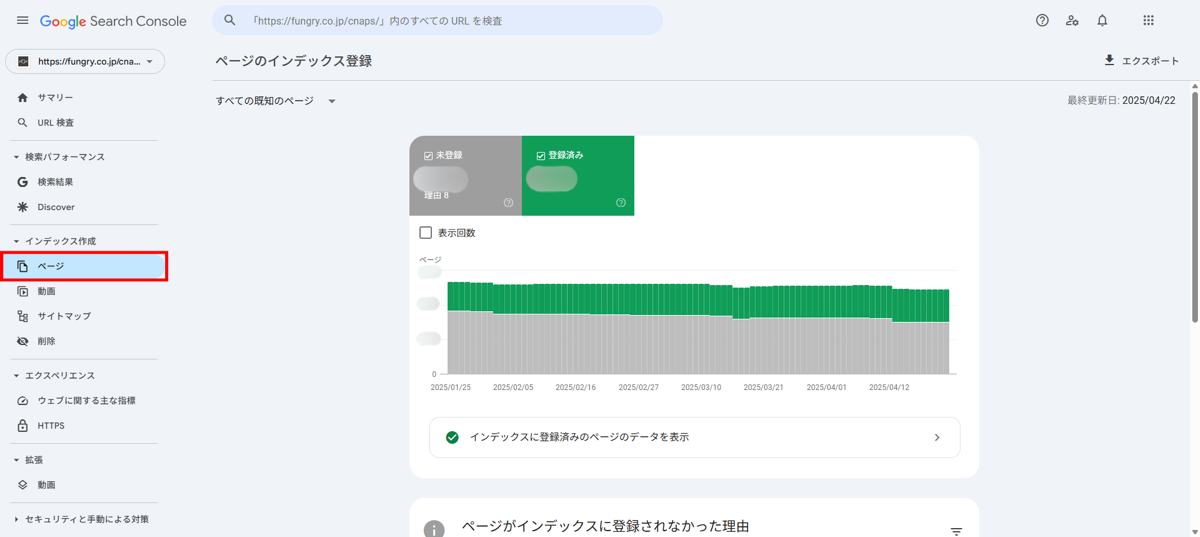
Task: Click the video icon under インデックス作成
Action: [23, 291]
